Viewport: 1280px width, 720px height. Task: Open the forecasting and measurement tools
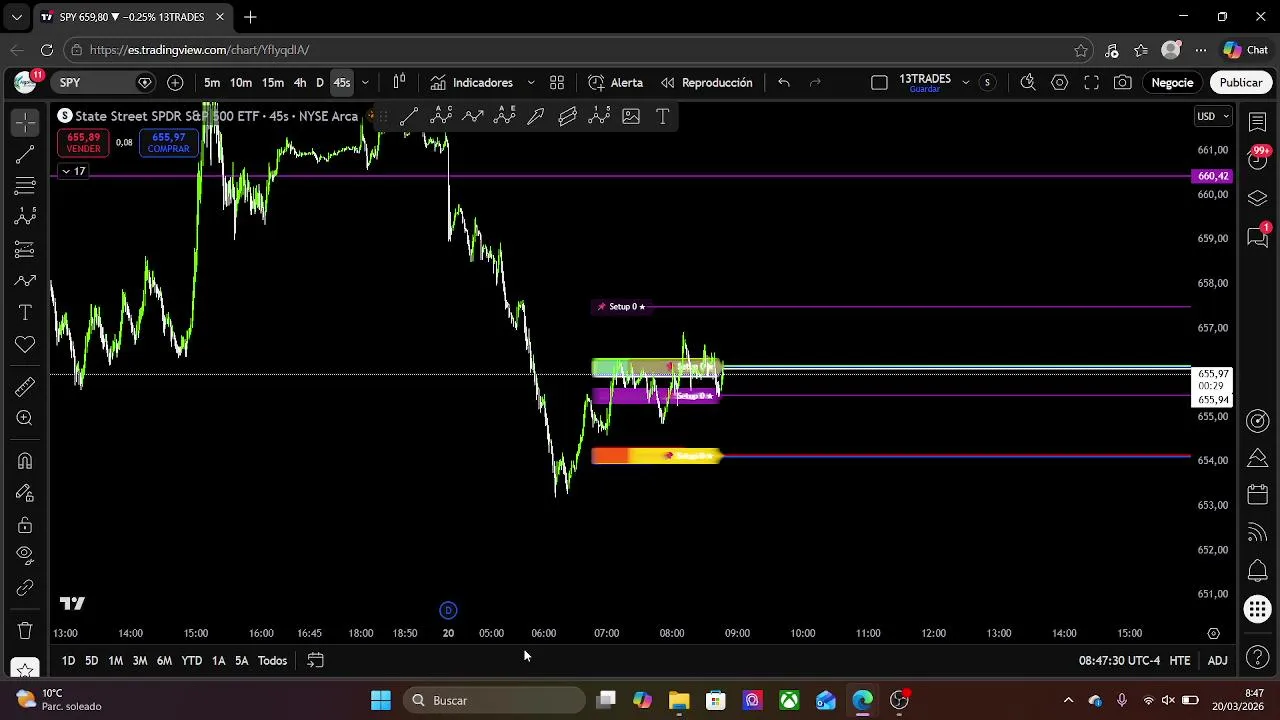(25, 249)
